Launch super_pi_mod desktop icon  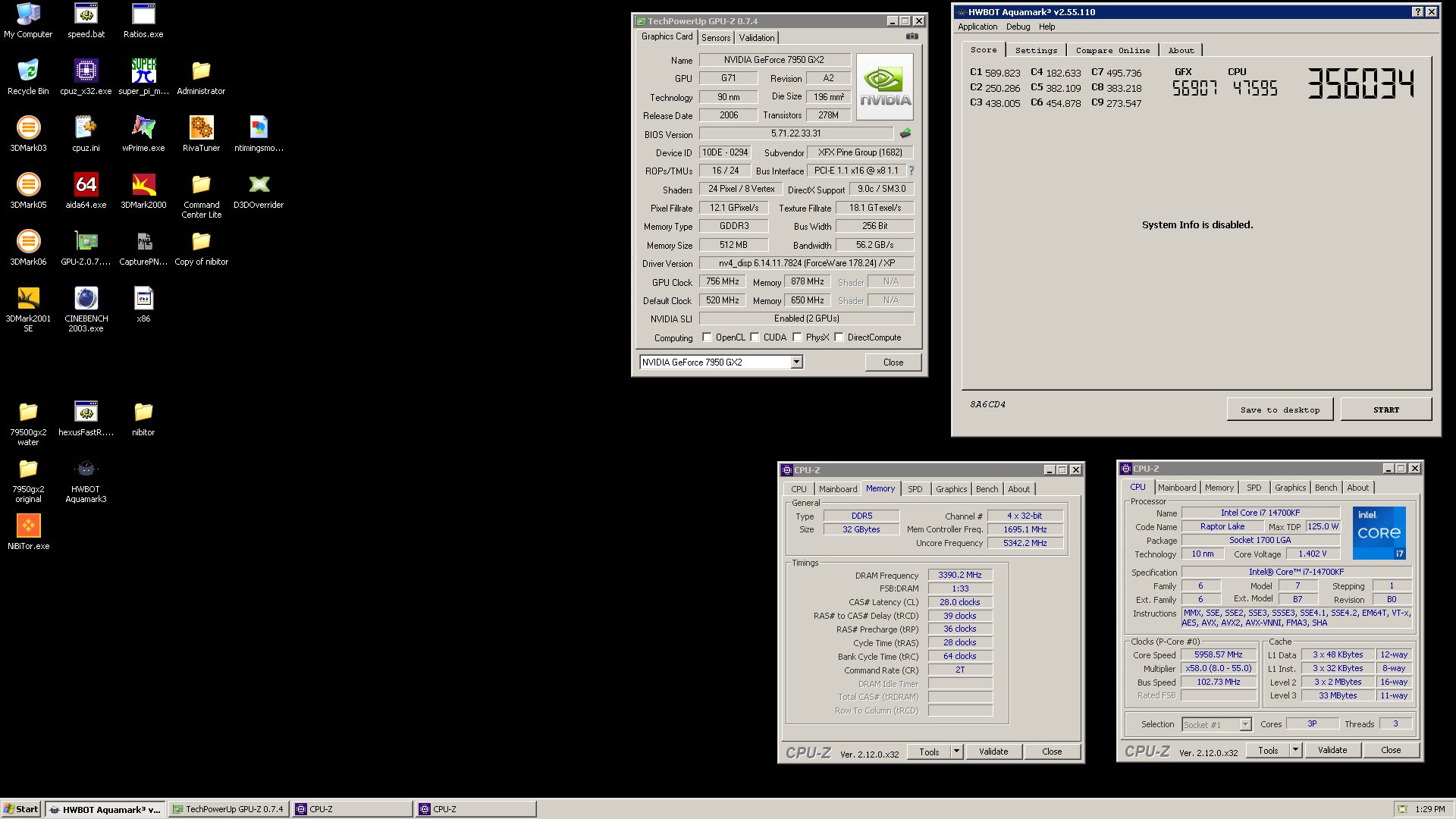click(143, 77)
